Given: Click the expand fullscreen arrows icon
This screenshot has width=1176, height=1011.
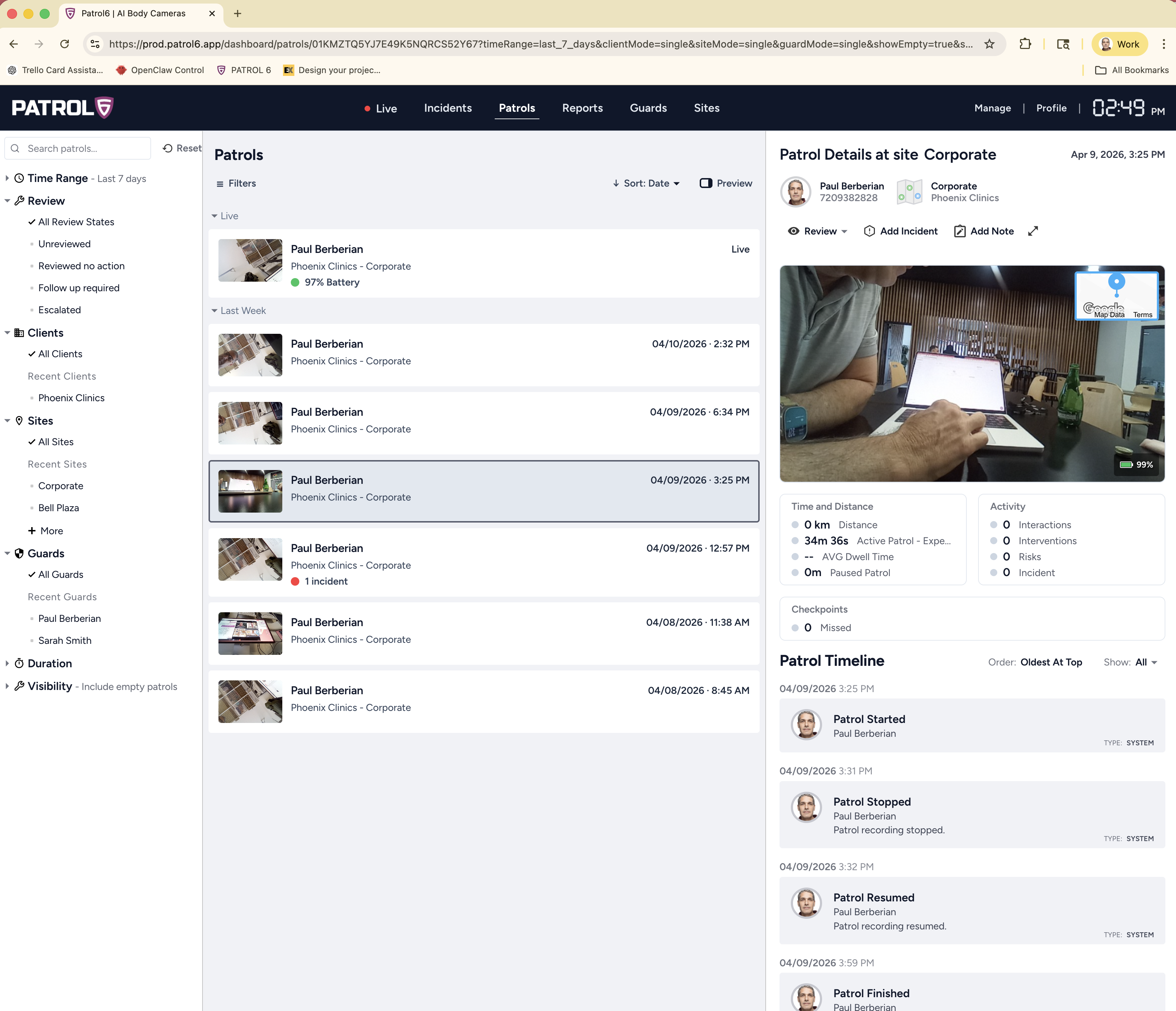Looking at the screenshot, I should 1033,231.
